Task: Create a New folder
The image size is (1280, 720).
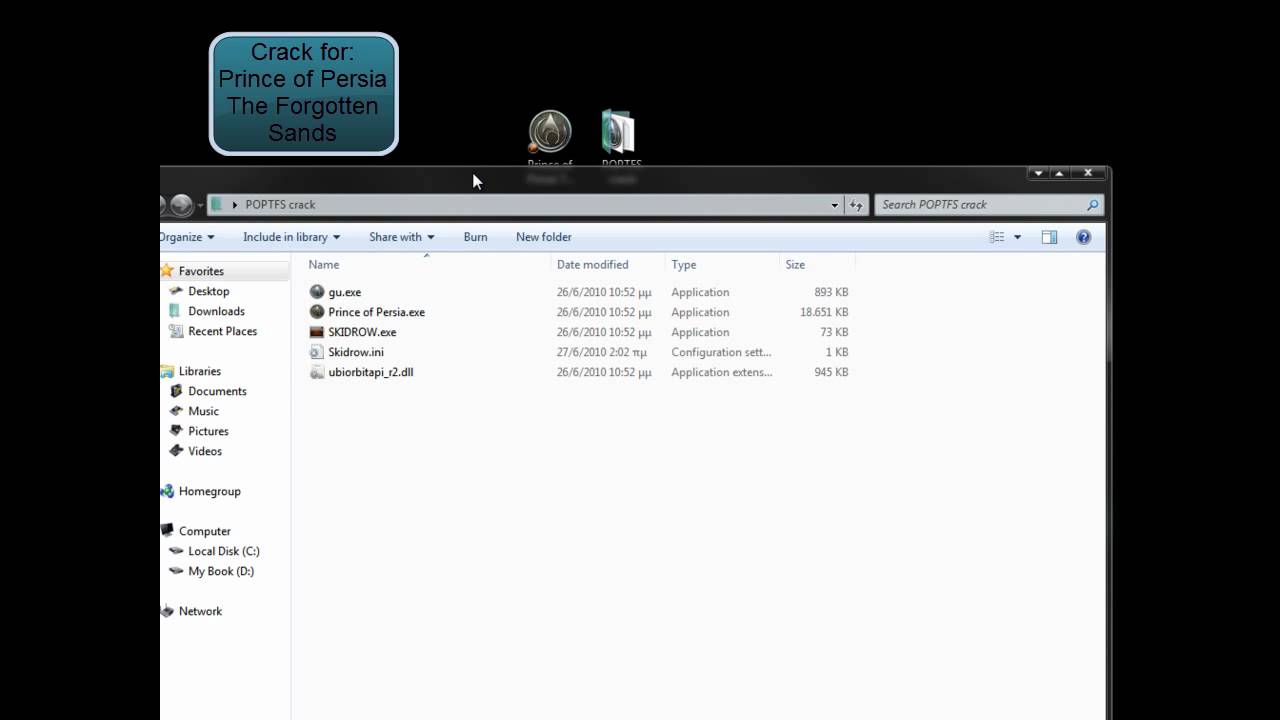Action: click(x=543, y=237)
